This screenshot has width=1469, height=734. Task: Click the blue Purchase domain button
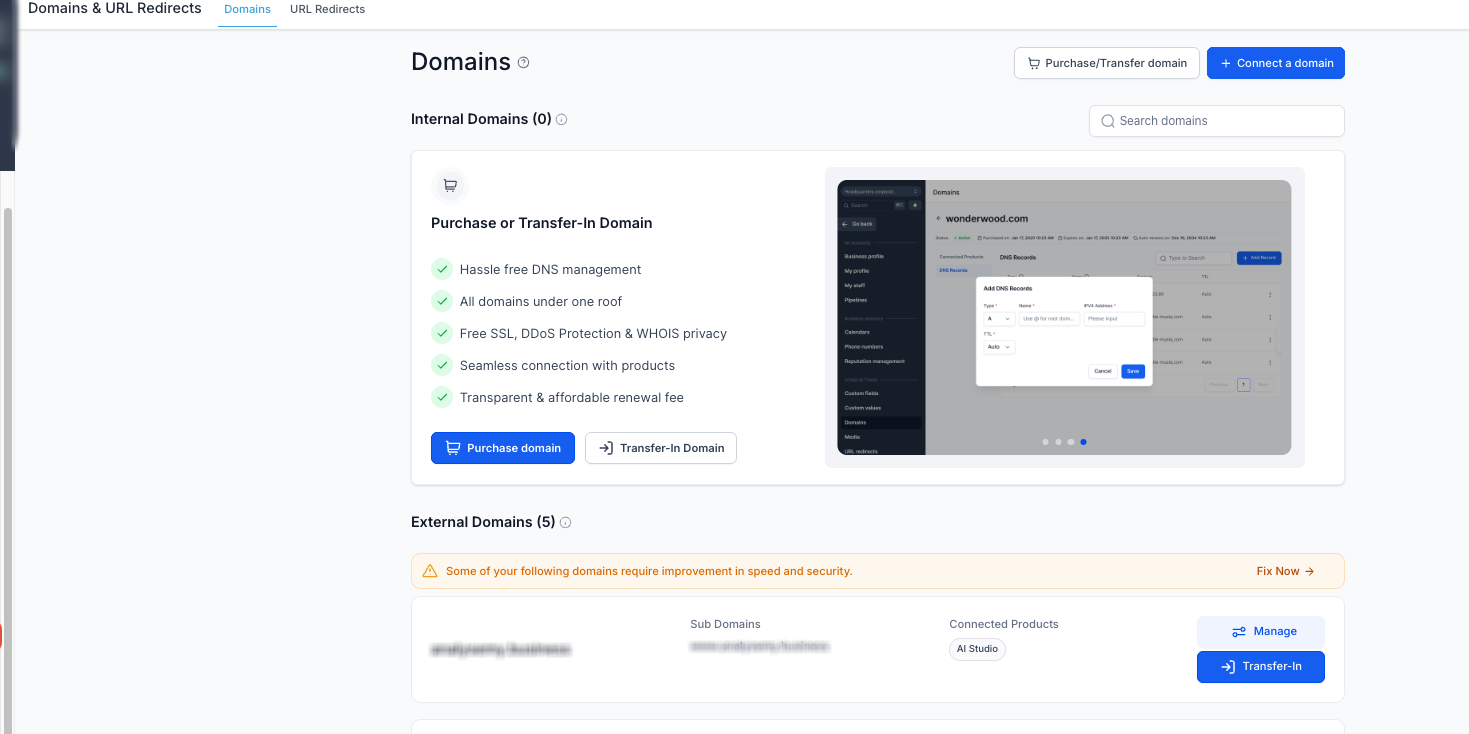pos(503,448)
